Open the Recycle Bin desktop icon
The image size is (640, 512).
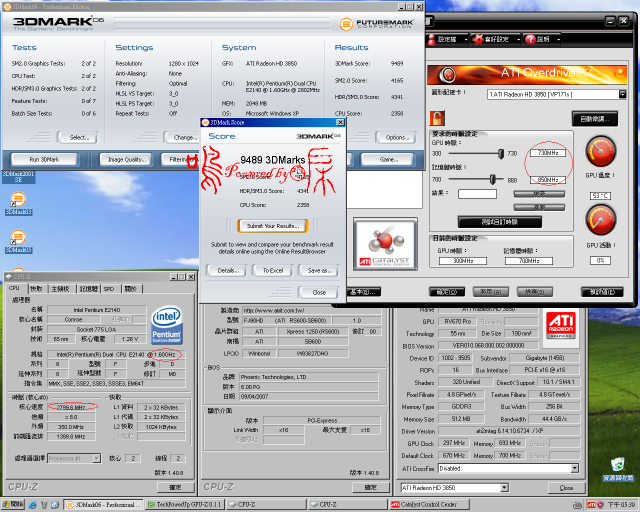pos(618,468)
